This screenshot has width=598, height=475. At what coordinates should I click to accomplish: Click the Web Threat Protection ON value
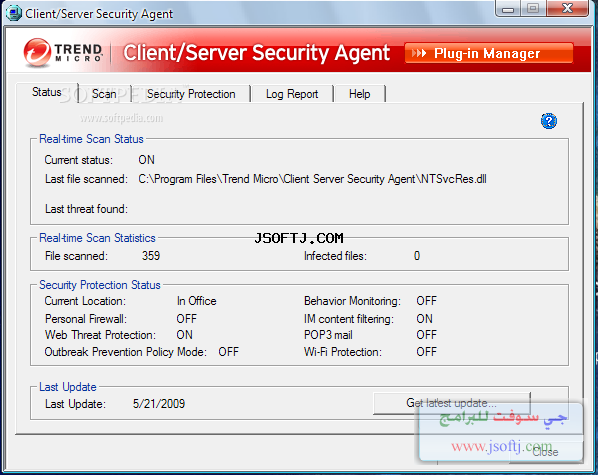pos(185,335)
